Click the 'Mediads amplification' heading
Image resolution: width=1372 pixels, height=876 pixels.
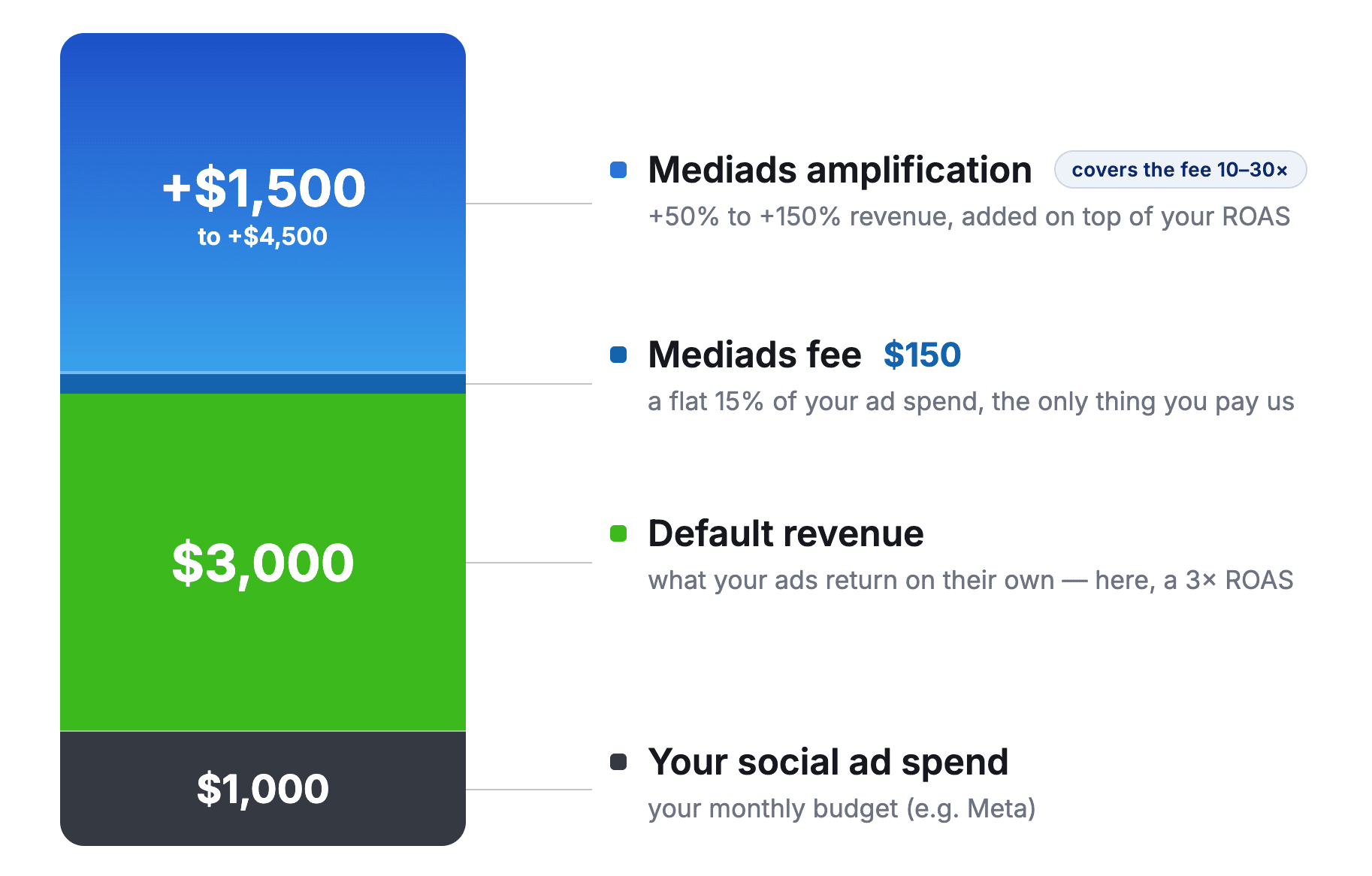point(840,170)
